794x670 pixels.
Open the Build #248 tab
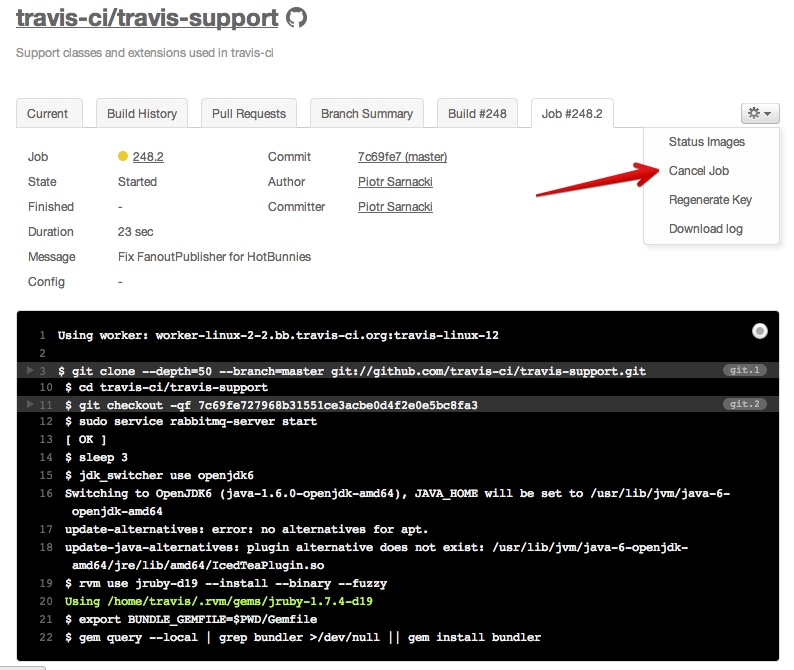[x=477, y=113]
